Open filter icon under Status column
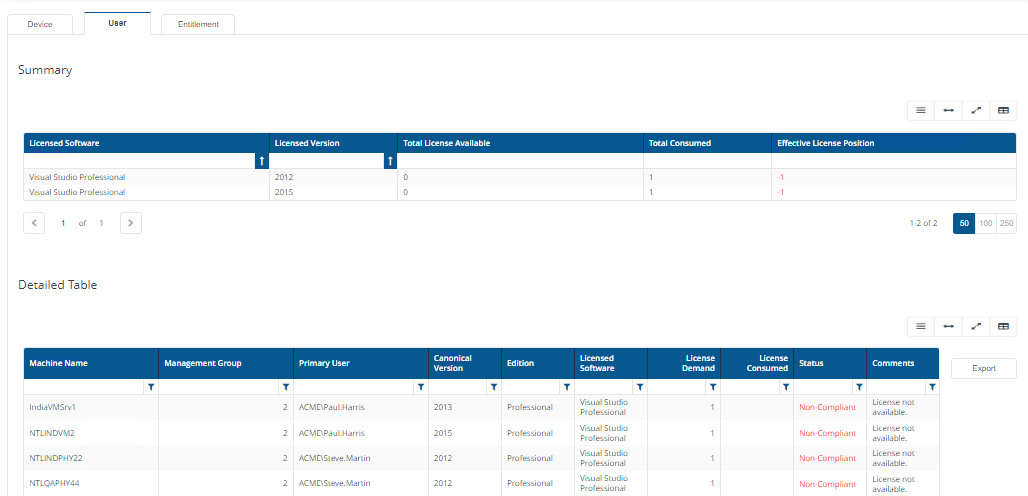Viewport: 1028px width, 496px height. click(859, 387)
